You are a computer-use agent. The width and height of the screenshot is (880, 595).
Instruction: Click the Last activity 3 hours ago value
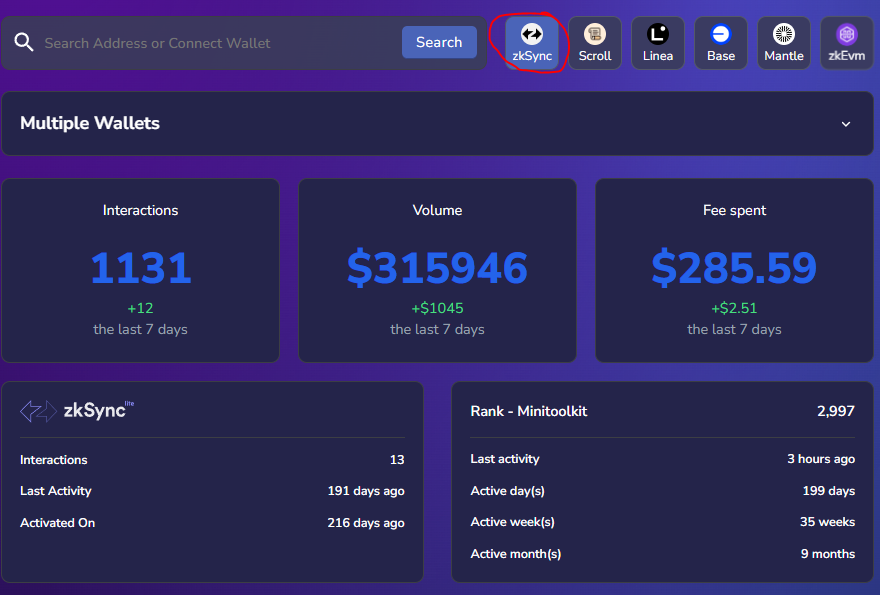[x=821, y=459]
